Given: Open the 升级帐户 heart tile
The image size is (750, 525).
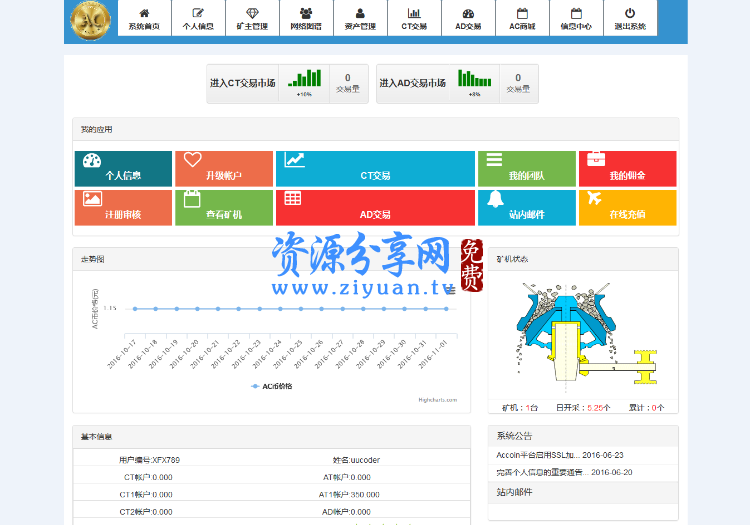Looking at the screenshot, I should point(224,169).
